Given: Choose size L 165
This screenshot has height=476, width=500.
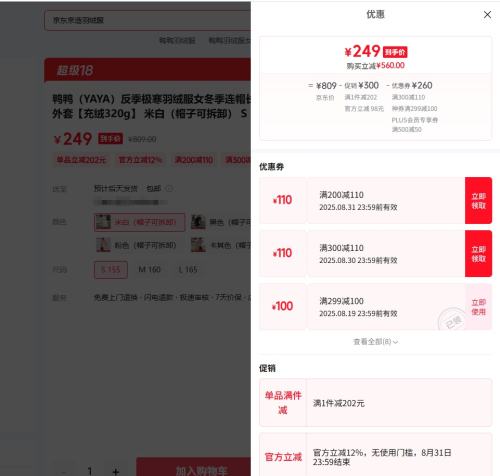Looking at the screenshot, I should [x=188, y=269].
